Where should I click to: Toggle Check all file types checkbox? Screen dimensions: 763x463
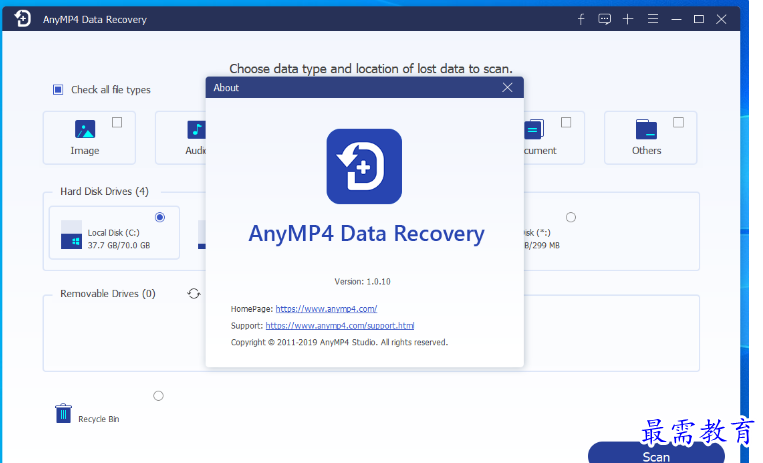[x=58, y=90]
